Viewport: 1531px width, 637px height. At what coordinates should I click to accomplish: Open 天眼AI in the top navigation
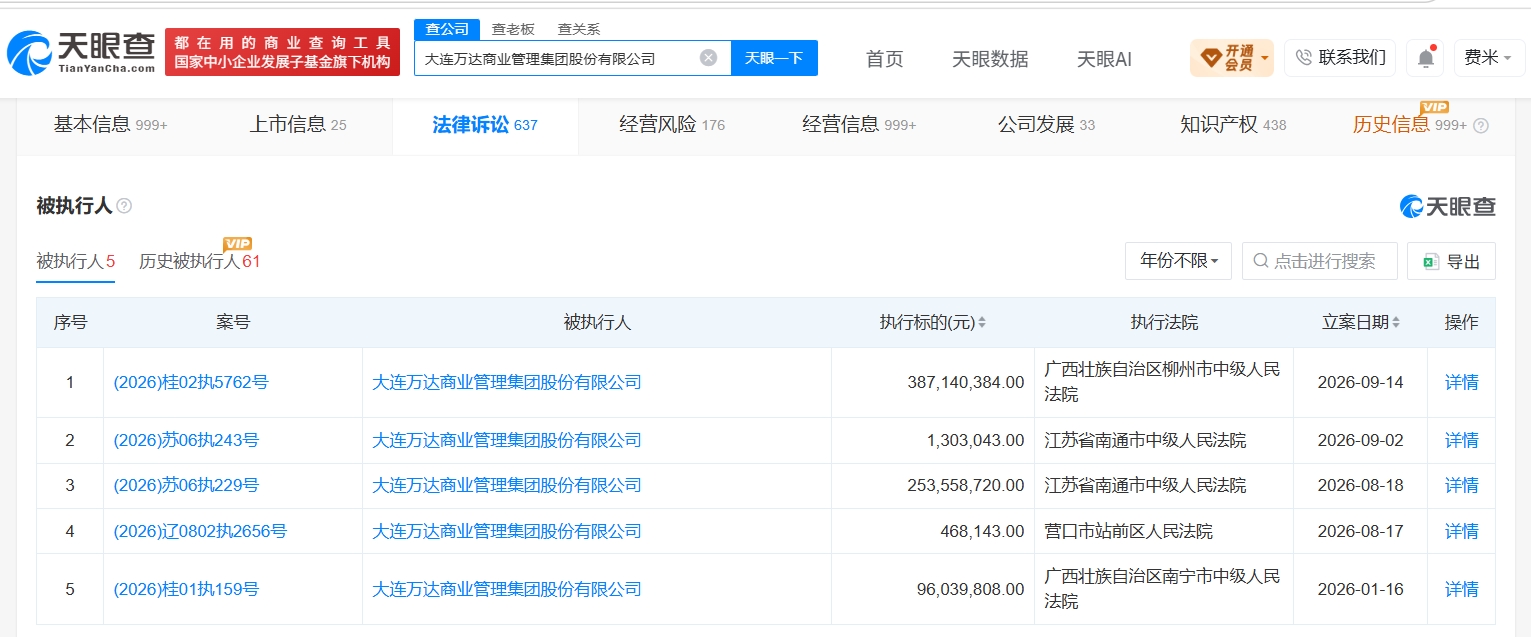1104,59
